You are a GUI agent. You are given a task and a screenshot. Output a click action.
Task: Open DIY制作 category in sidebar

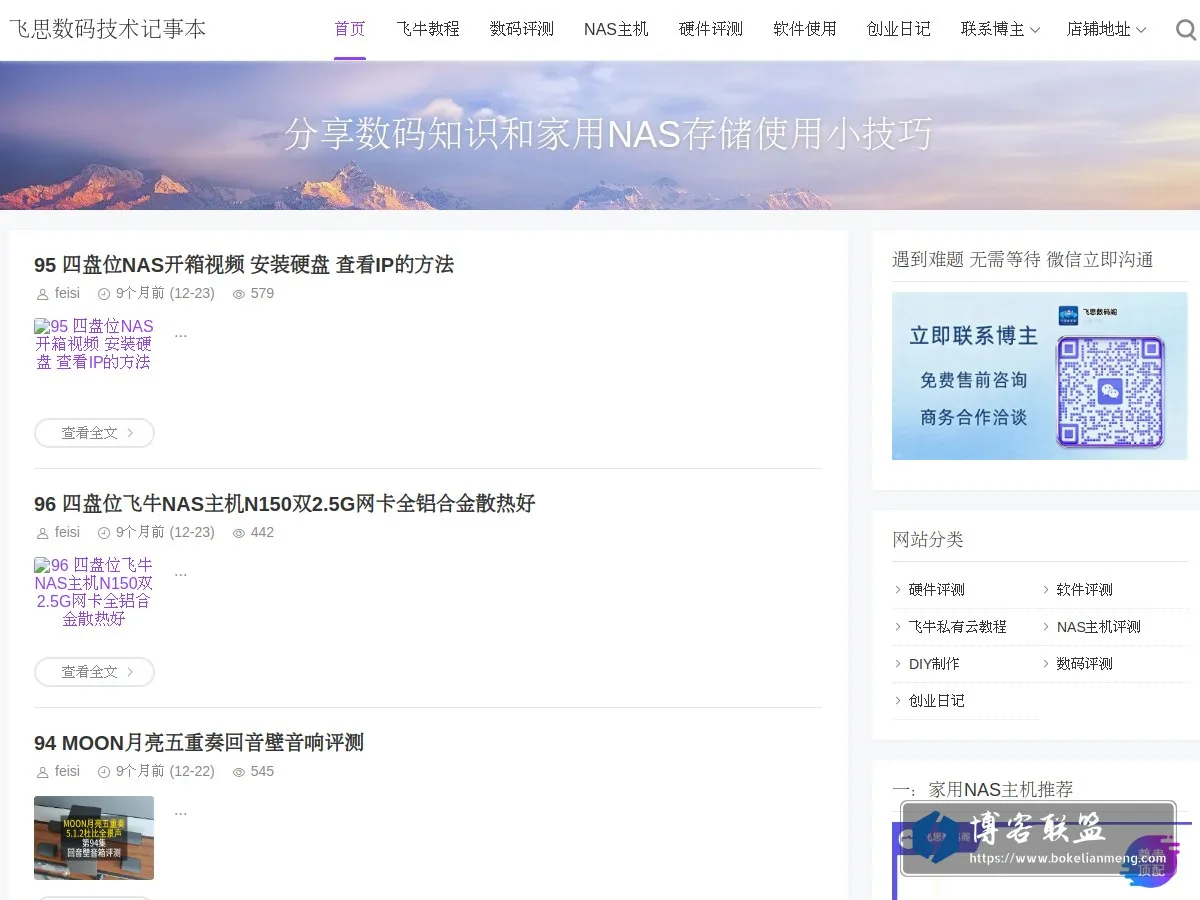click(x=934, y=664)
